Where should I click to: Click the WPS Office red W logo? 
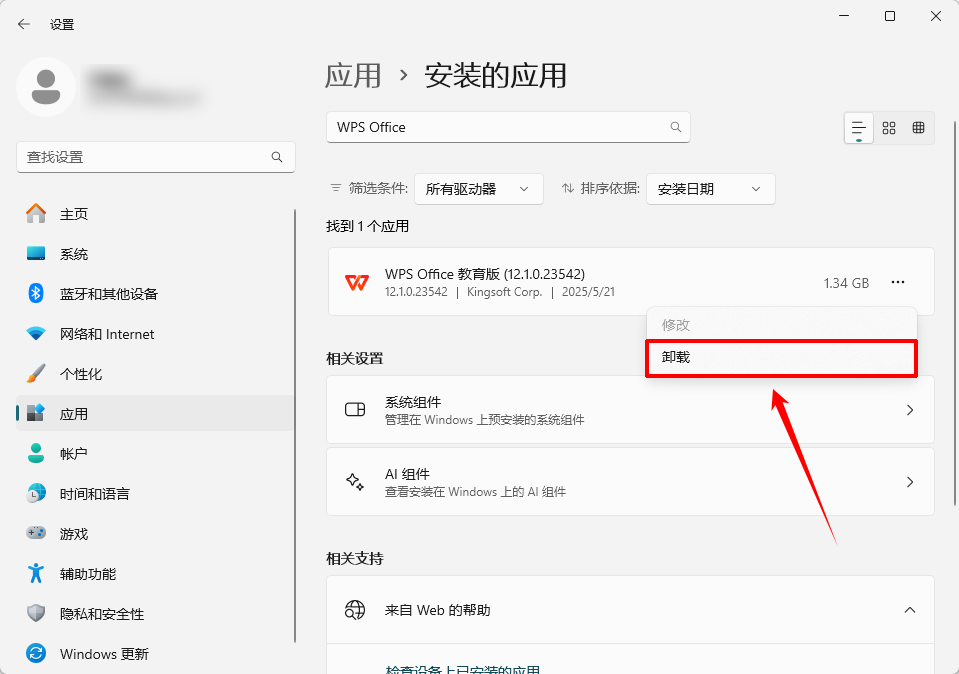pos(357,283)
